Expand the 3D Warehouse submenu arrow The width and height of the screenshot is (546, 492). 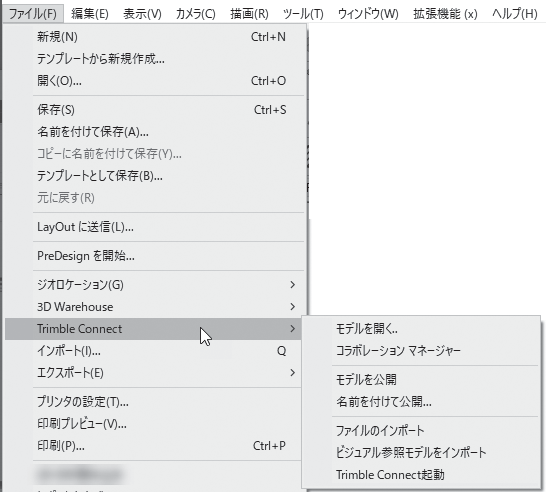[x=292, y=307]
